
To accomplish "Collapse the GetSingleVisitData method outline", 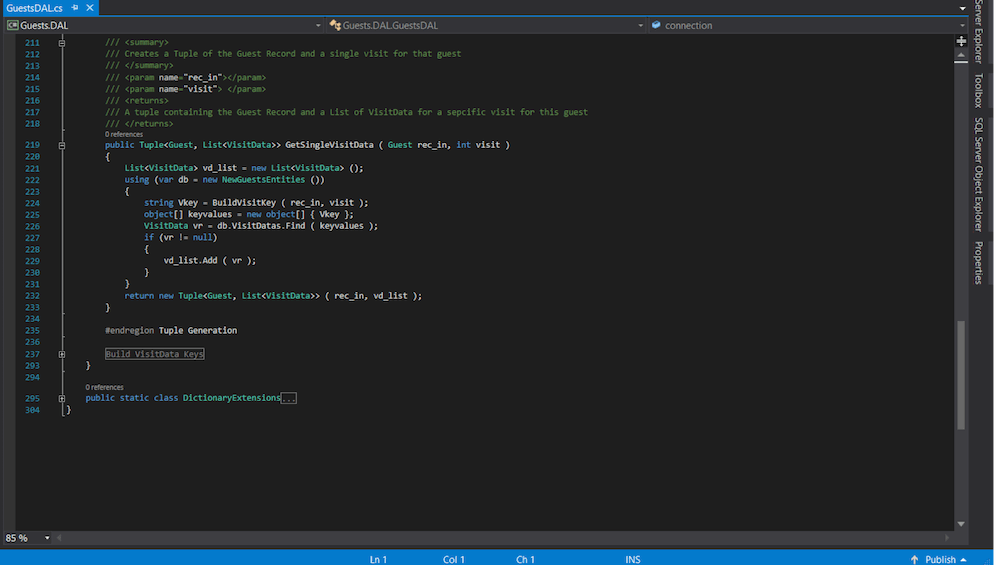I will tap(62, 145).
